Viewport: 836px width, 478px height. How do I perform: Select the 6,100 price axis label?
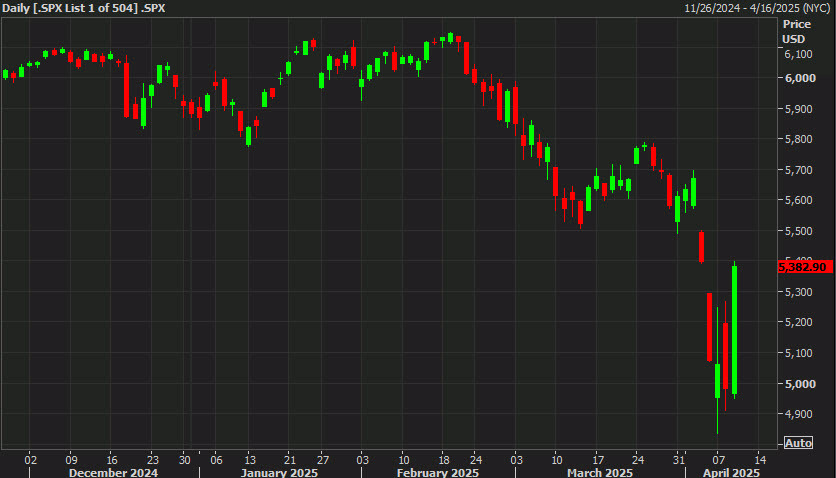(x=799, y=54)
